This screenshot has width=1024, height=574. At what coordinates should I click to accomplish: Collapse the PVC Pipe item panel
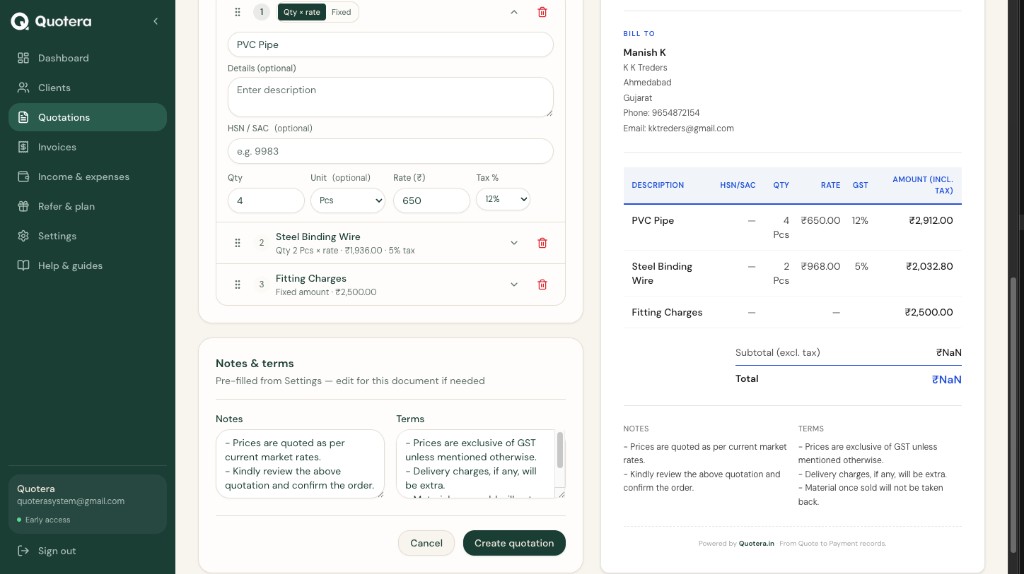point(514,12)
